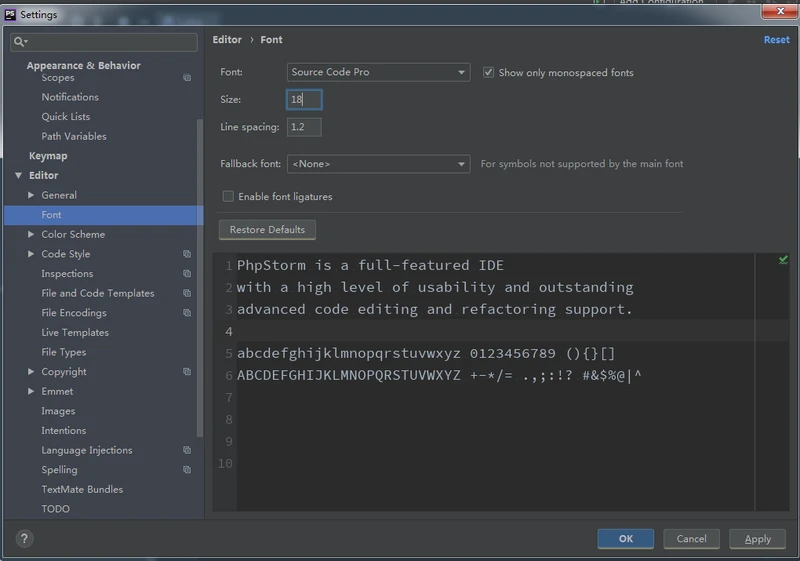Click the Apply button
This screenshot has width=800, height=561.
757,539
